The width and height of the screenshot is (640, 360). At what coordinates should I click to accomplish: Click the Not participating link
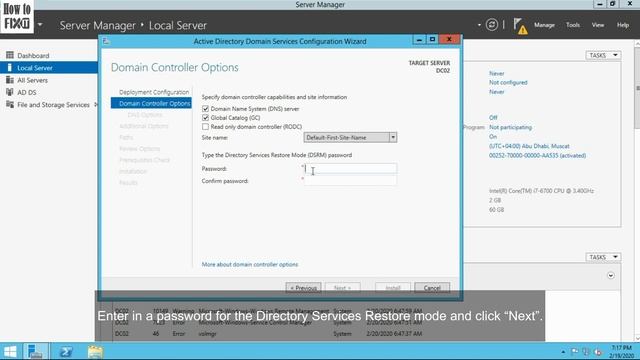click(510, 127)
